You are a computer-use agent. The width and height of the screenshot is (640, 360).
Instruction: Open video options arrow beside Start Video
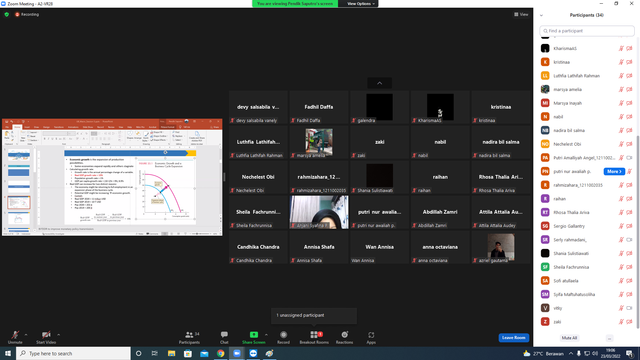click(x=58, y=335)
